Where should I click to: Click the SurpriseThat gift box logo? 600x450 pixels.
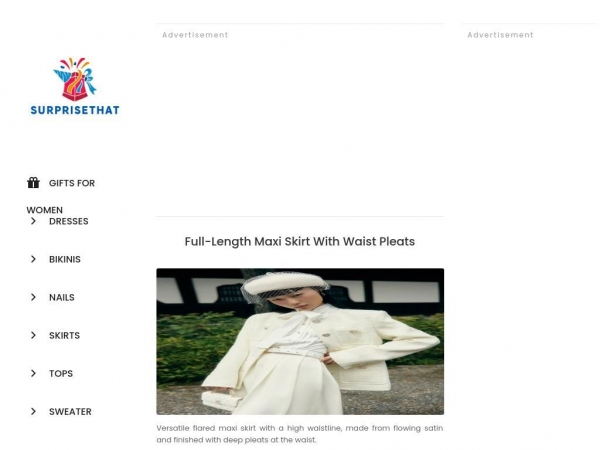coord(75,86)
